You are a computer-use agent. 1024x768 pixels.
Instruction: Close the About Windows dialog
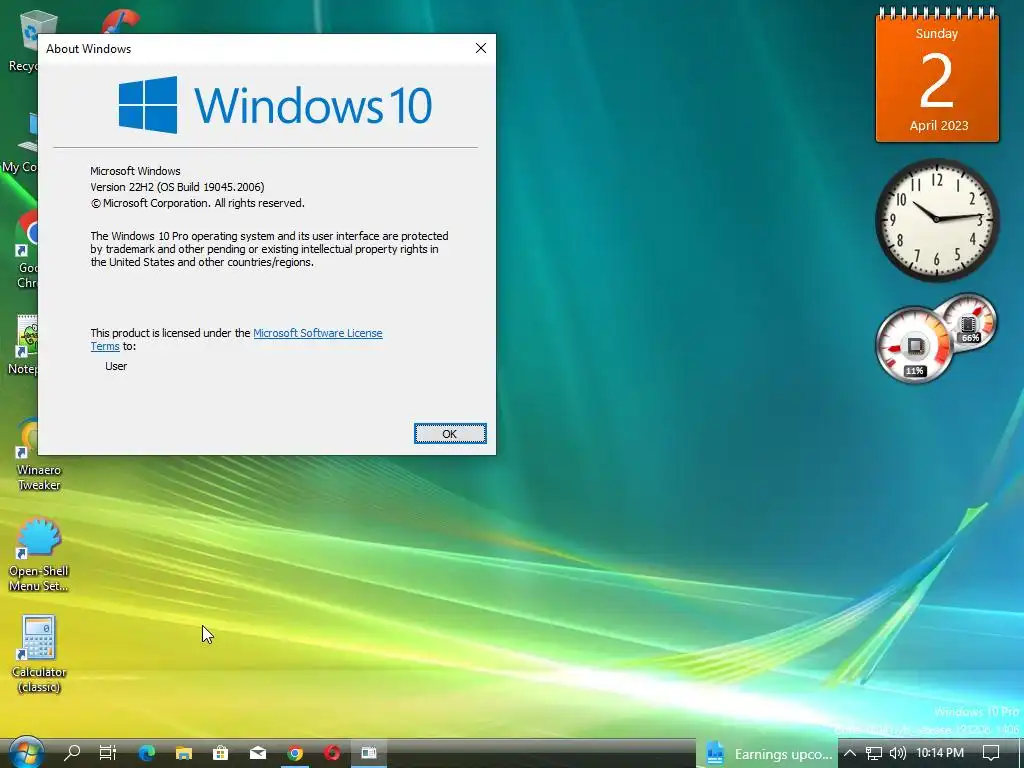(481, 48)
